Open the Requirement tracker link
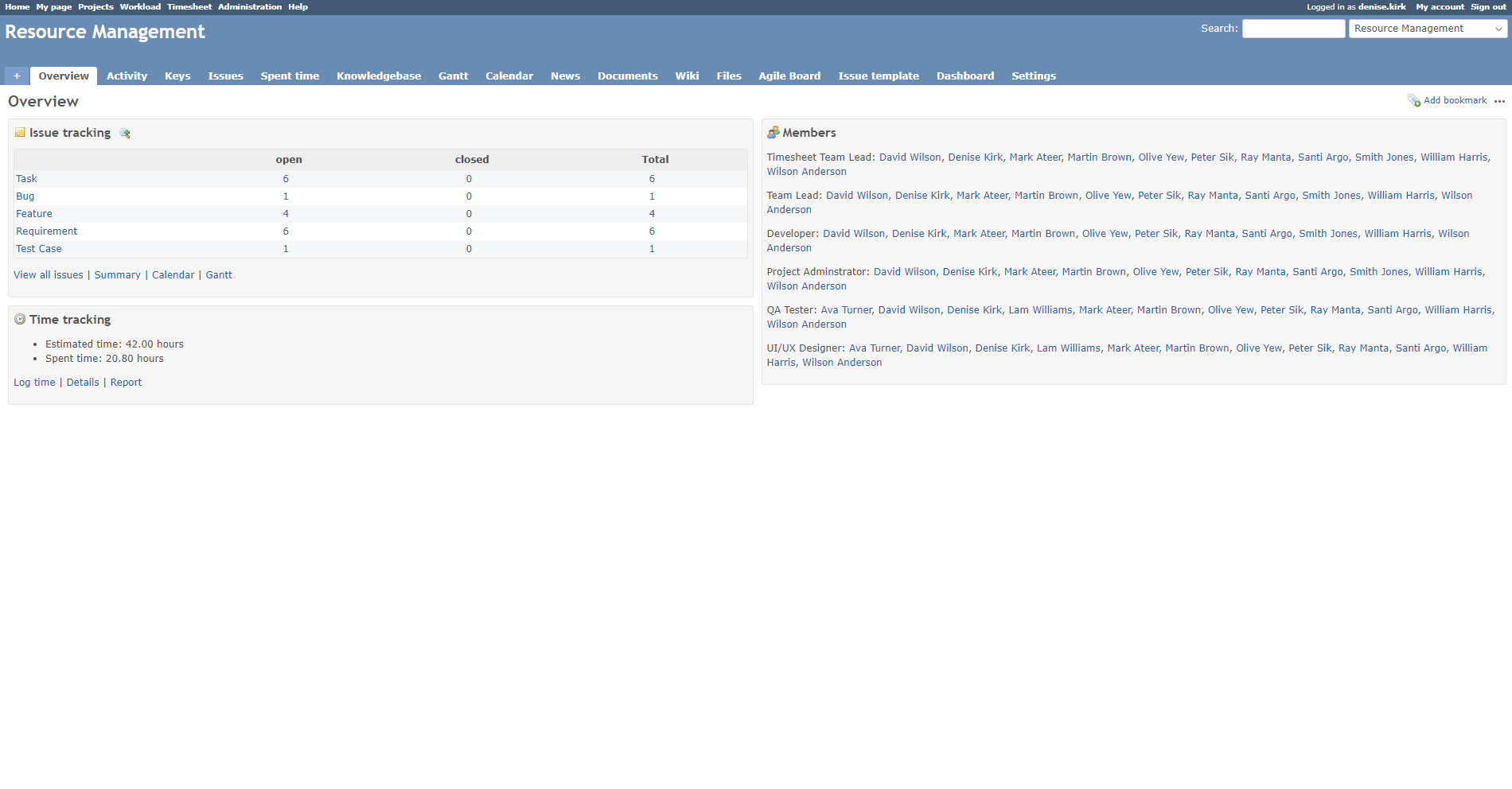Image resolution: width=1512 pixels, height=789 pixels. point(47,231)
